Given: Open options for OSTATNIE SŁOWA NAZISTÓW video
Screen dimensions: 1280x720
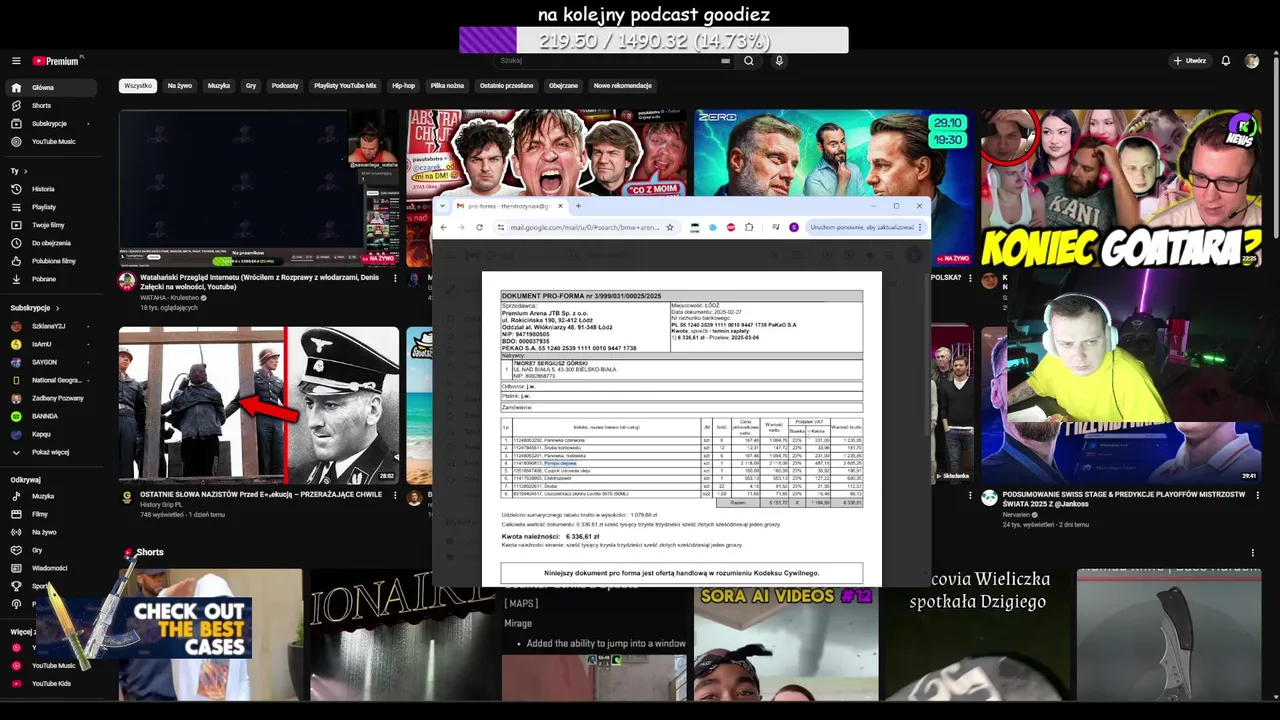Looking at the screenshot, I should click(x=395, y=496).
